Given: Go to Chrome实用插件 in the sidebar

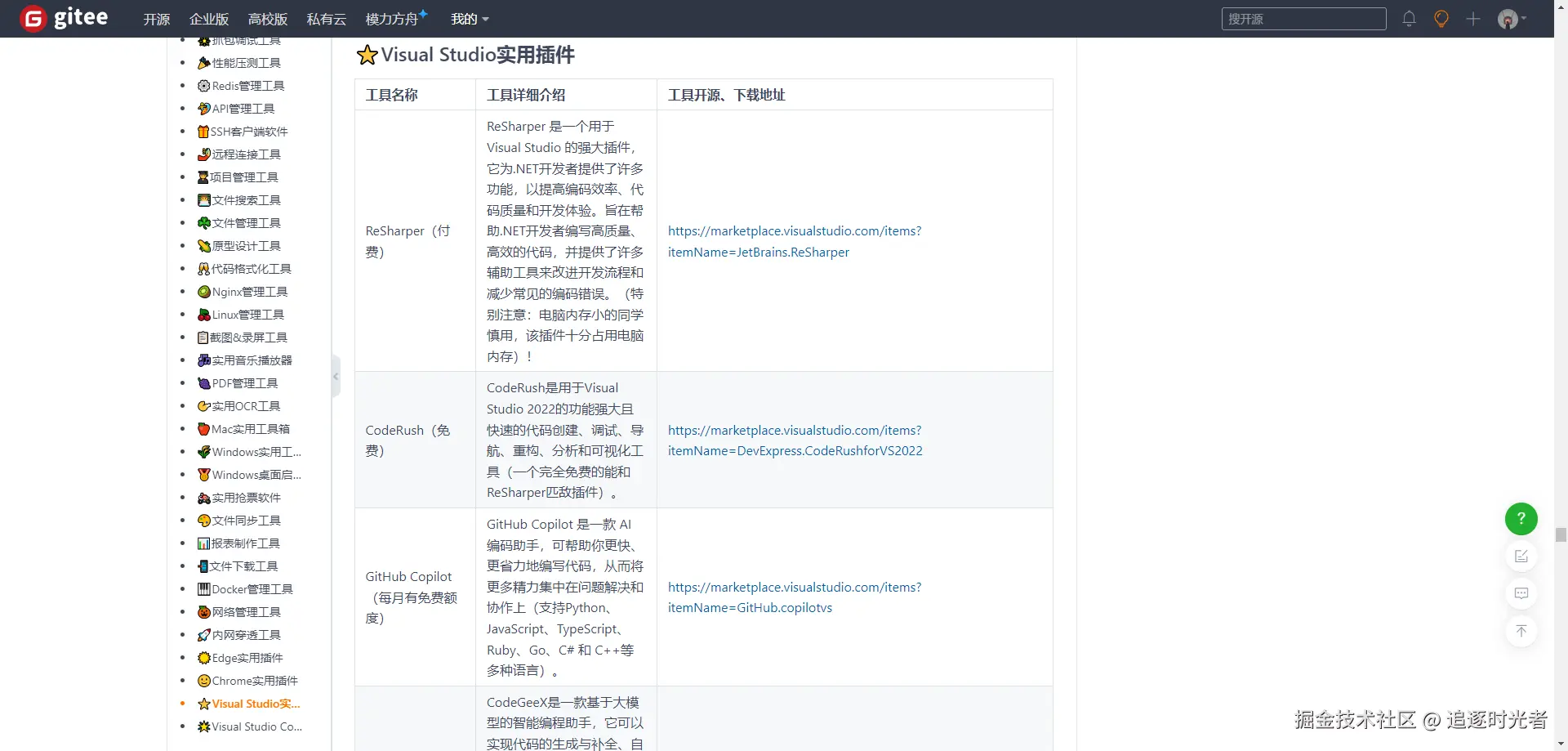Looking at the screenshot, I should [247, 681].
